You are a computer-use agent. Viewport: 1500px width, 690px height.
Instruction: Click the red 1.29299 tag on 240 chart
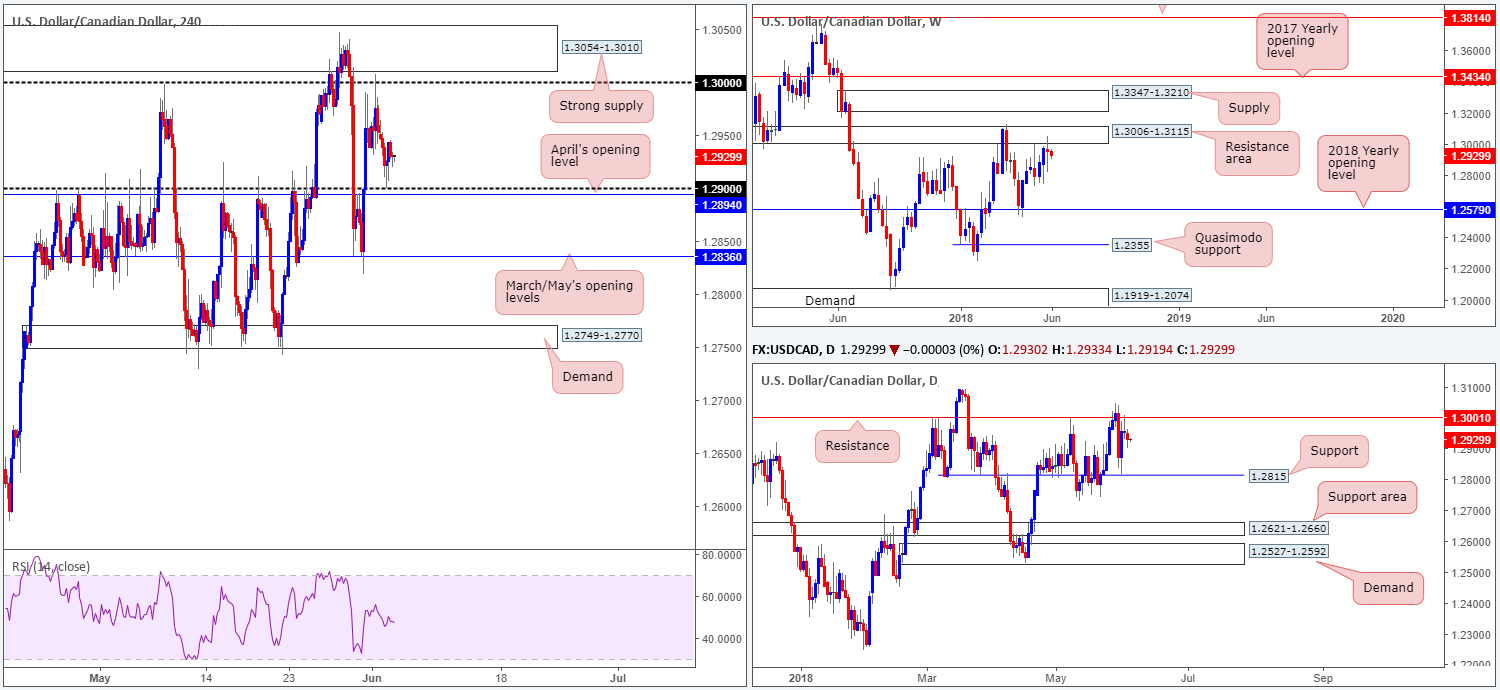pyautogui.click(x=722, y=156)
